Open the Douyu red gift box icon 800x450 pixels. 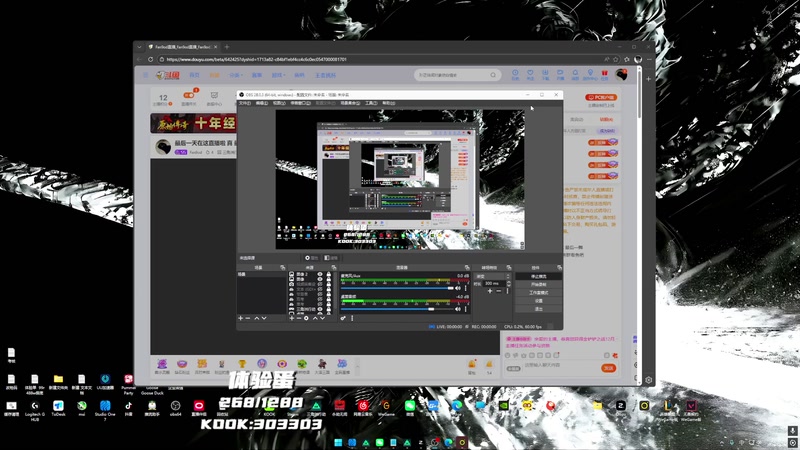[605, 74]
